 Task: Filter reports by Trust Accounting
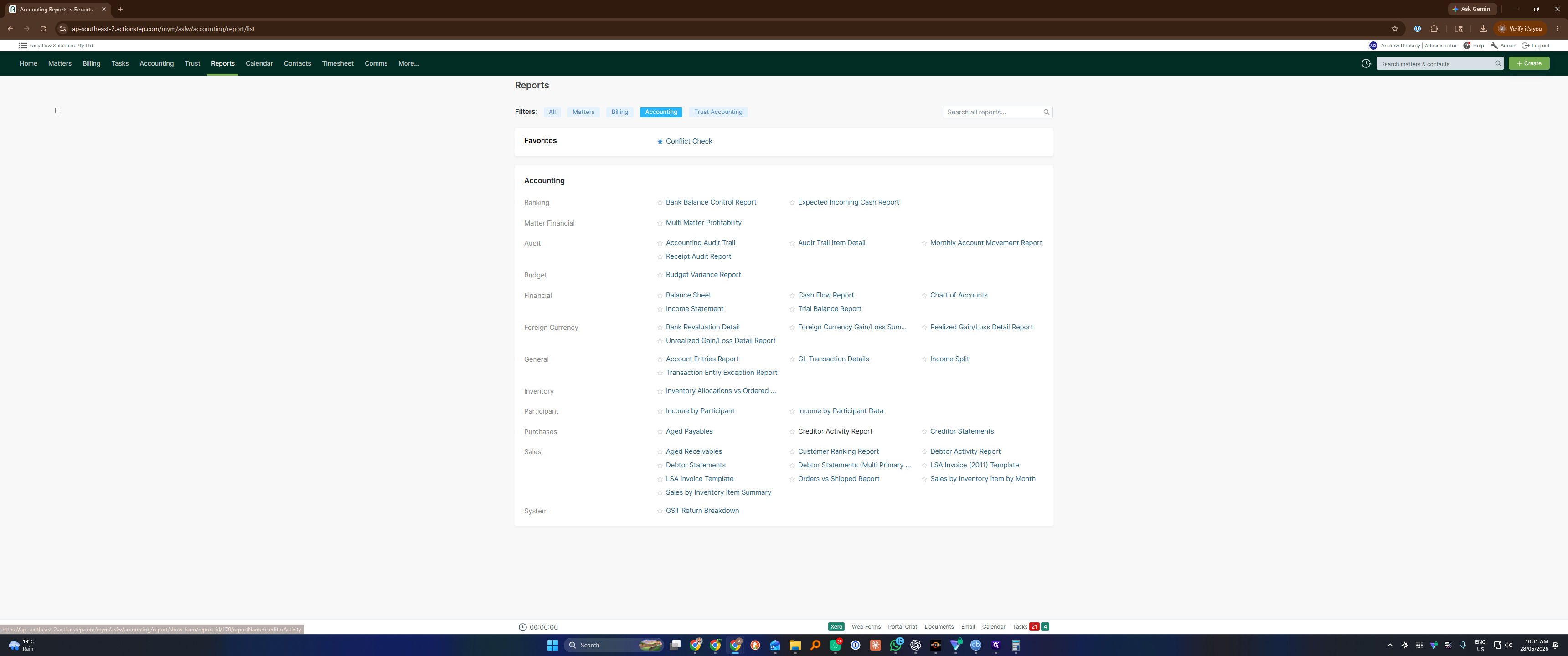point(718,112)
